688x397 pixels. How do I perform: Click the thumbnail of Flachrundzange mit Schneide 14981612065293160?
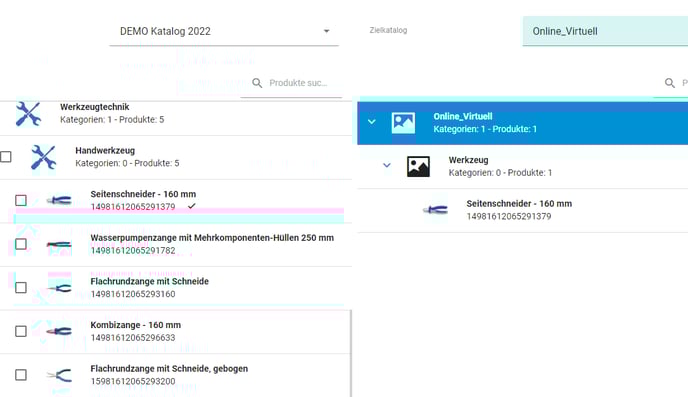point(59,288)
